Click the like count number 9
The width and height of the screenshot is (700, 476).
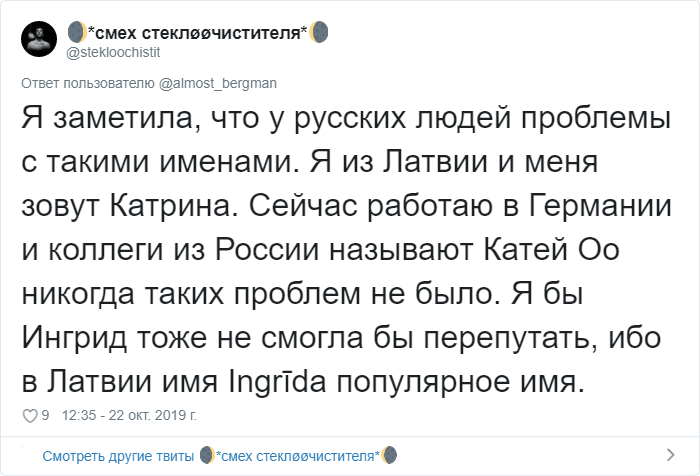pyautogui.click(x=45, y=414)
